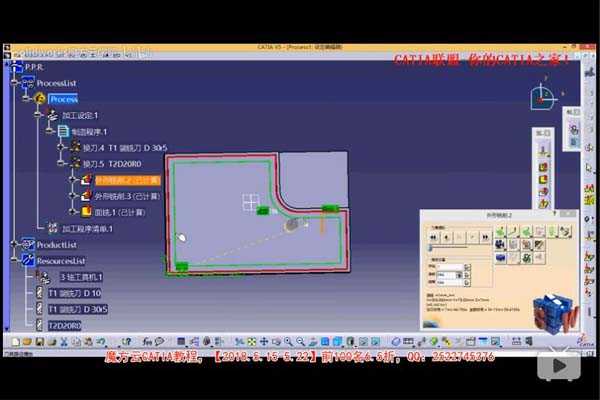Click the video player play button overlay
Image resolution: width=600 pixels, height=400 pixels.
tap(559, 366)
